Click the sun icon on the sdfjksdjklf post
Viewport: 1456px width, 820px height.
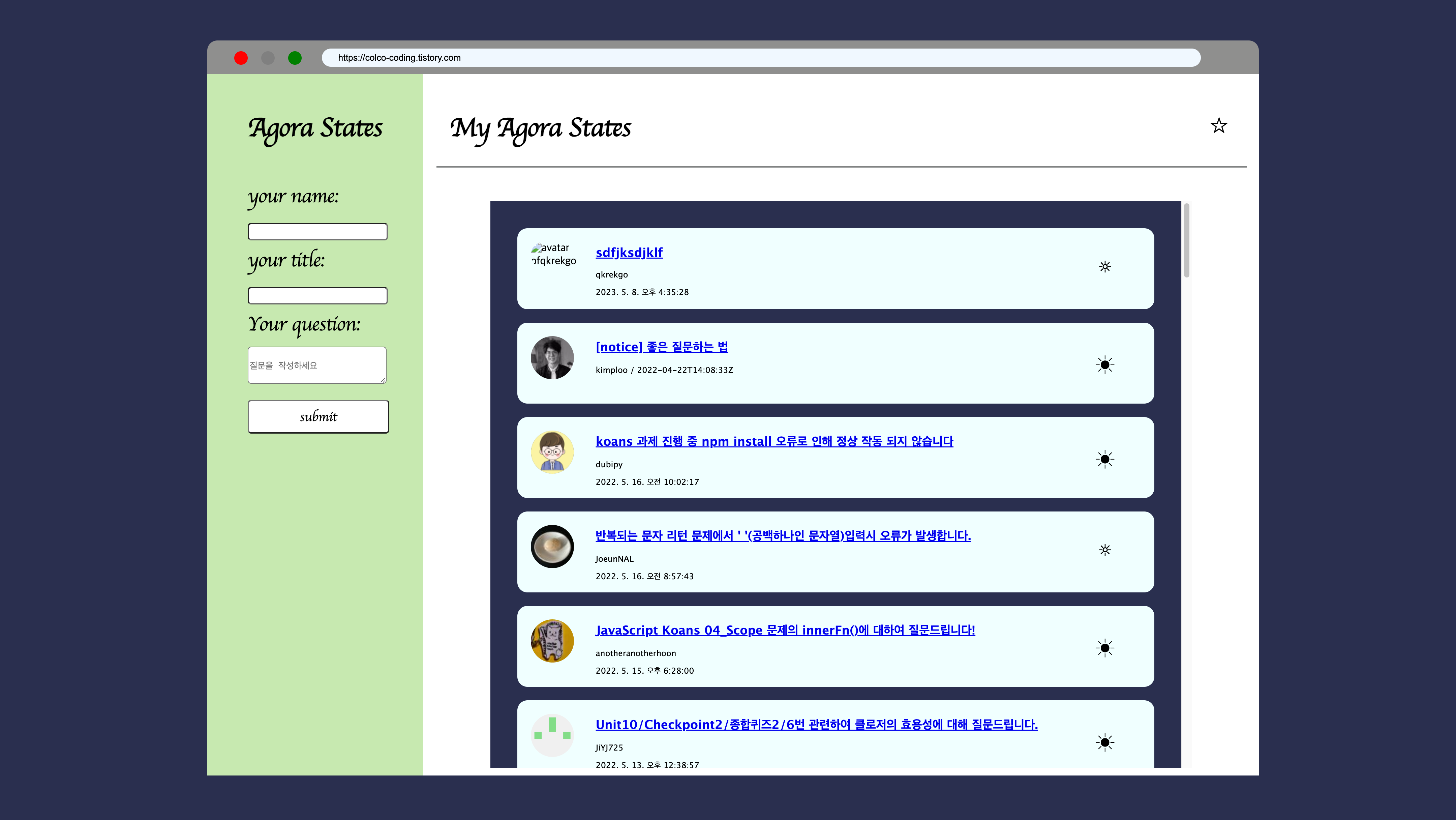click(x=1105, y=267)
